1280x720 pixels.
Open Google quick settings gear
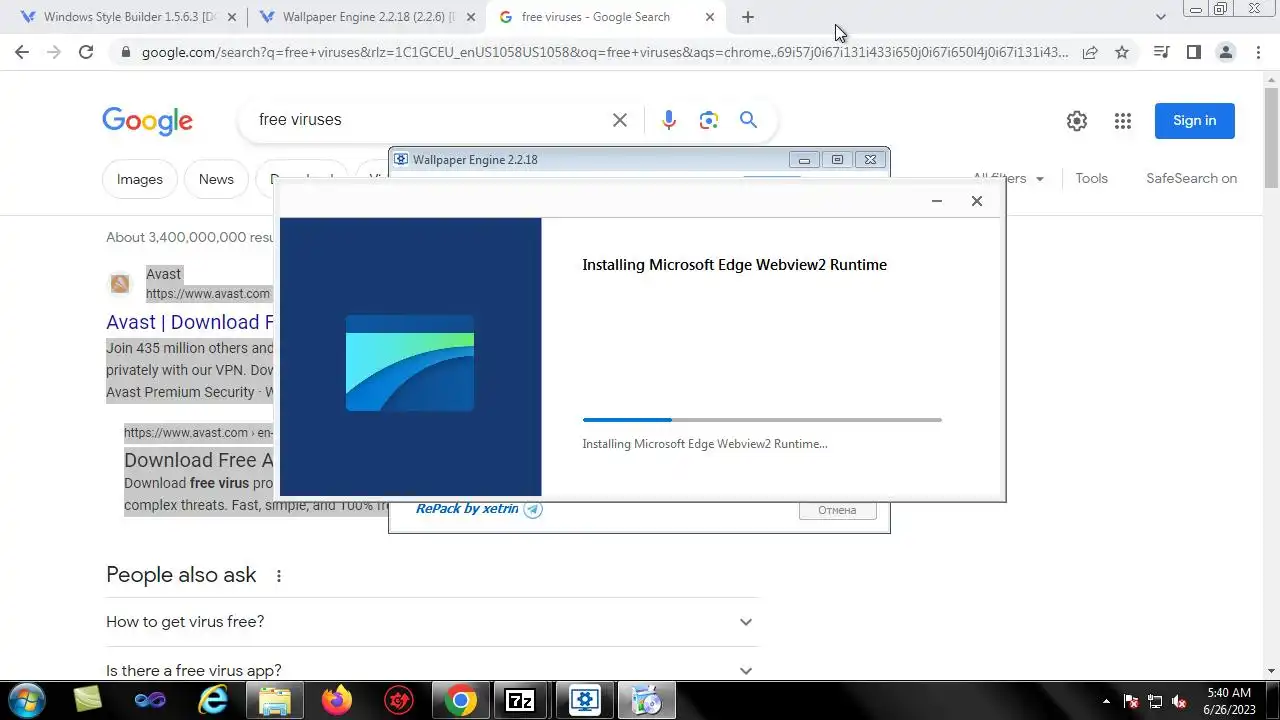coord(1077,121)
